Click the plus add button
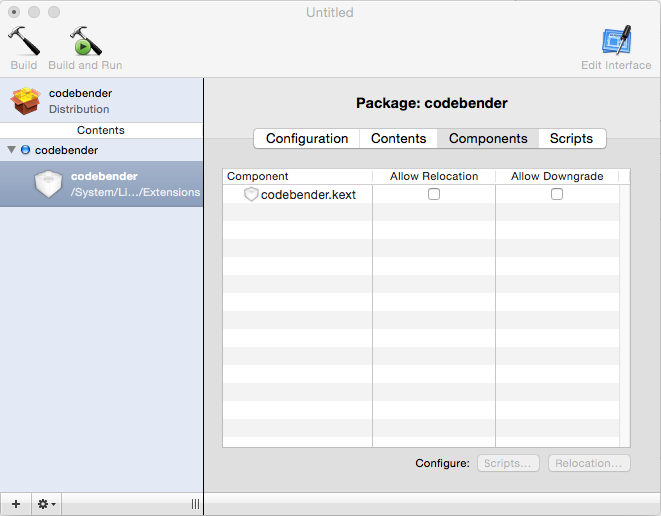 point(16,504)
